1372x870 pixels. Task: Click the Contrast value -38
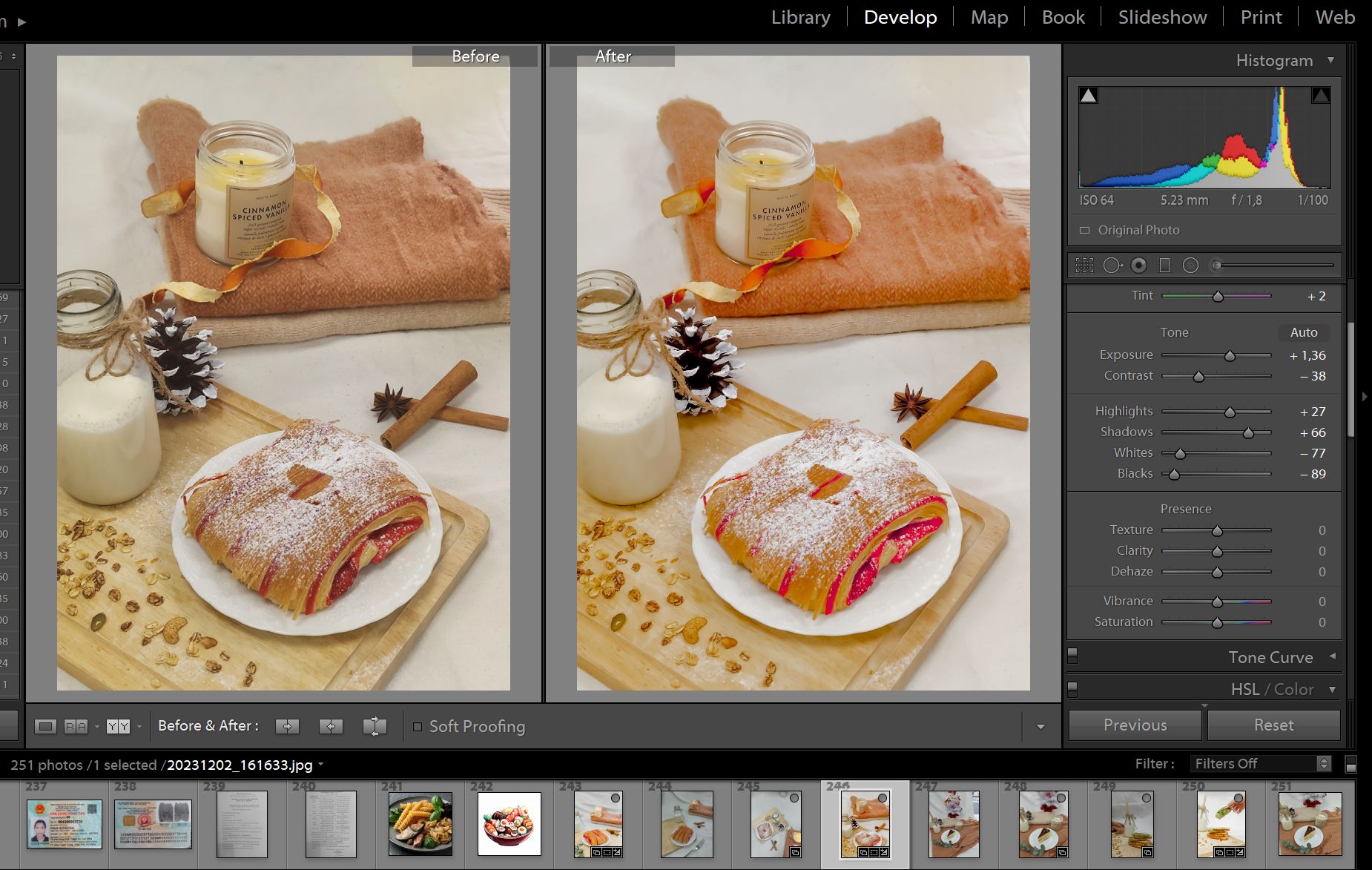(x=1313, y=376)
